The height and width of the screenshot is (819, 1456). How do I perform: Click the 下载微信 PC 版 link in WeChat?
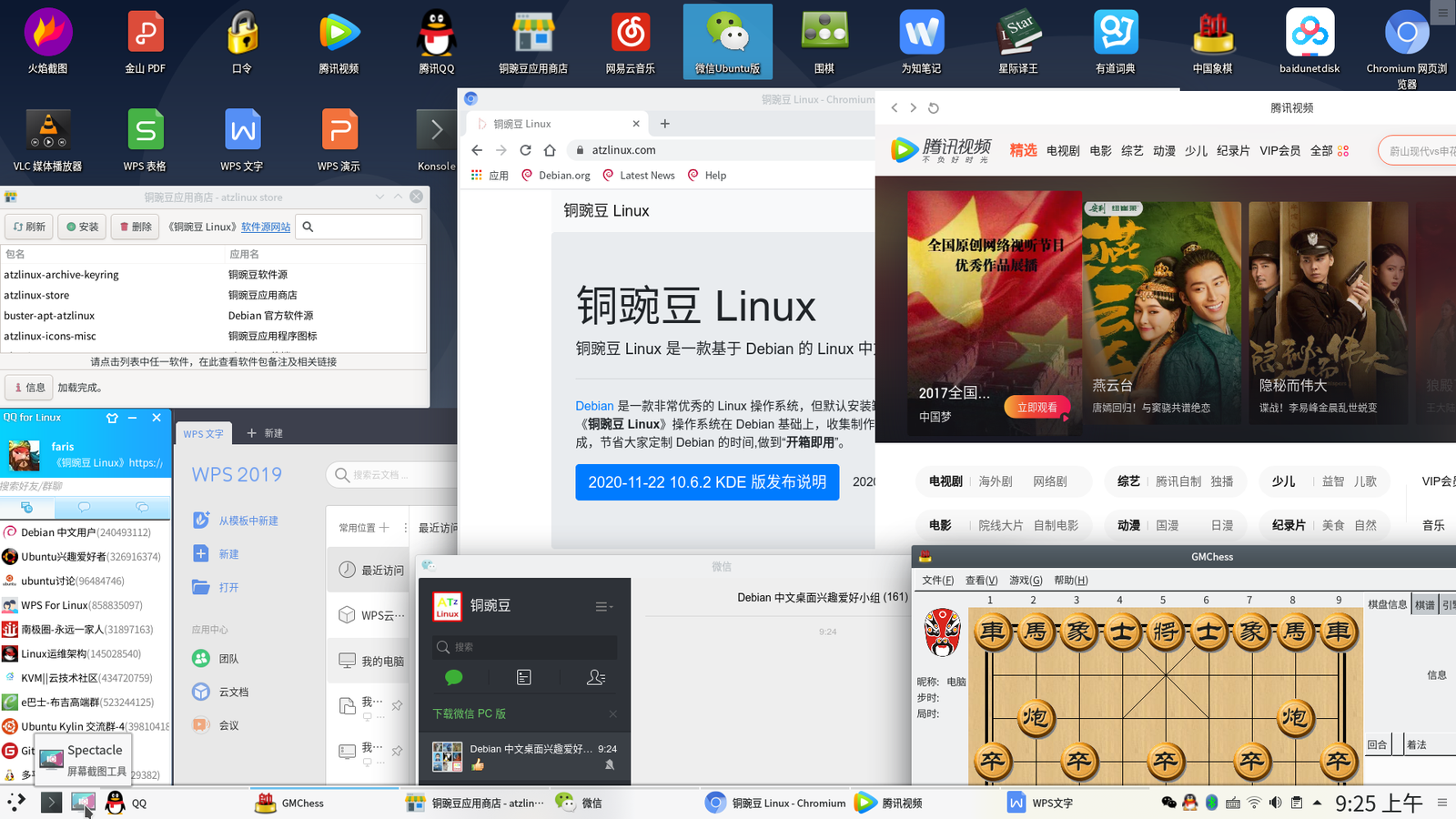(x=470, y=713)
